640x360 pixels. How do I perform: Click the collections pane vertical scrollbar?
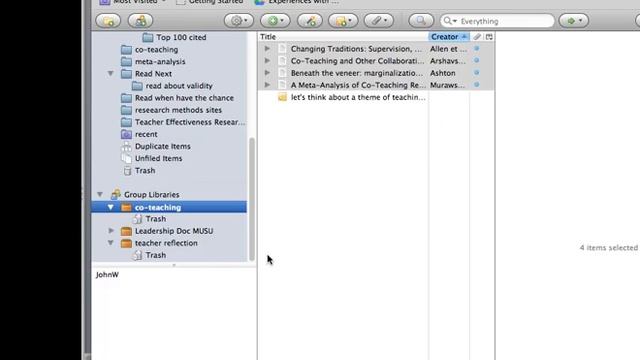tap(252, 199)
